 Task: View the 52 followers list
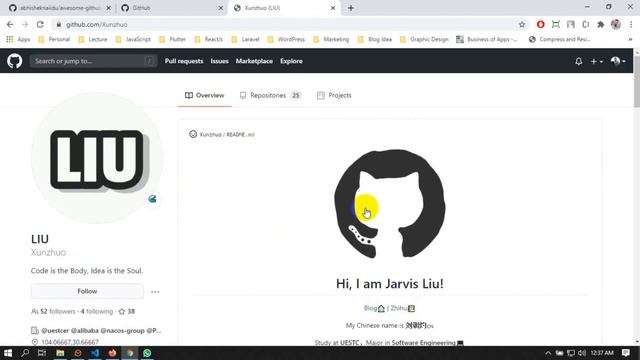point(54,311)
